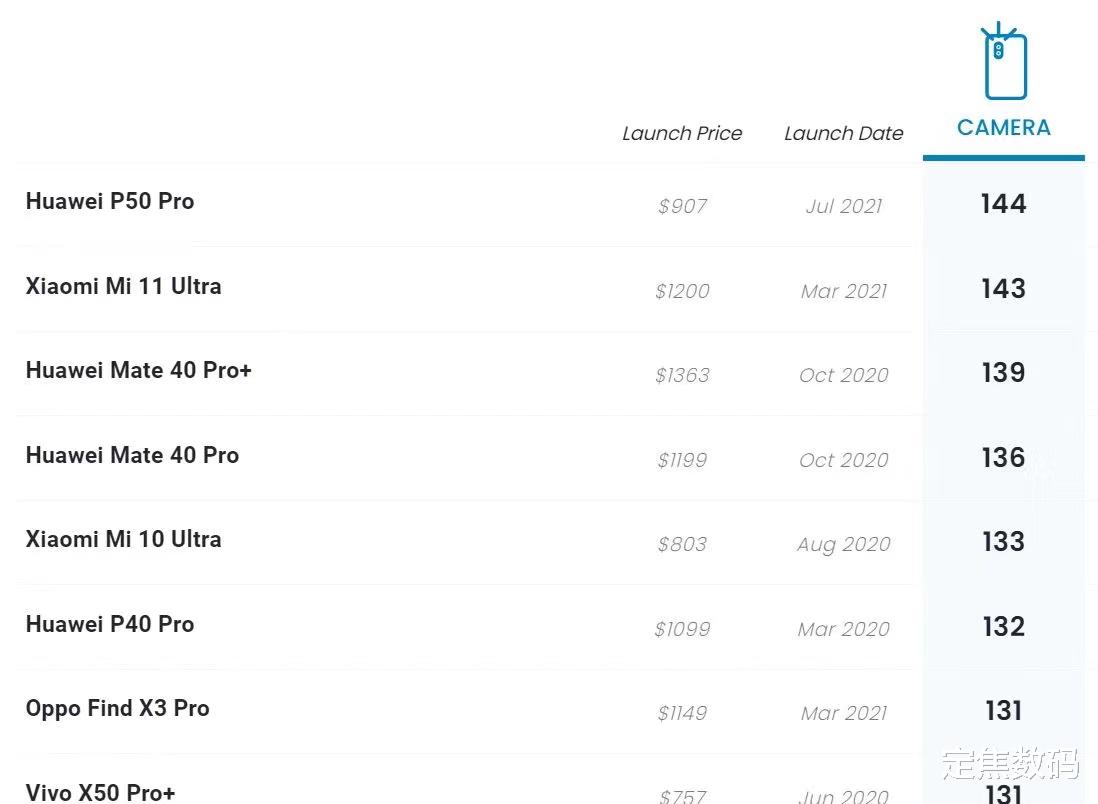
Task: Click the 143 camera score
Action: tap(1003, 289)
